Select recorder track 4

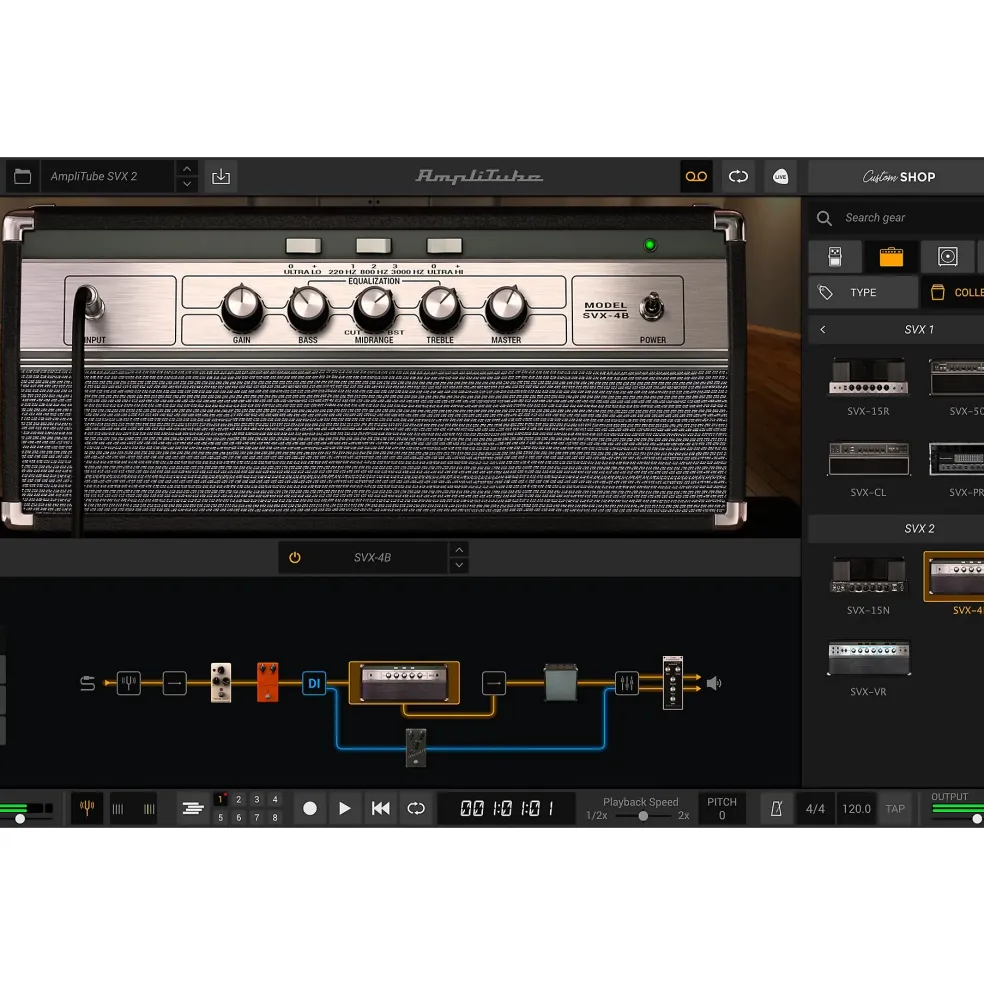[x=275, y=800]
